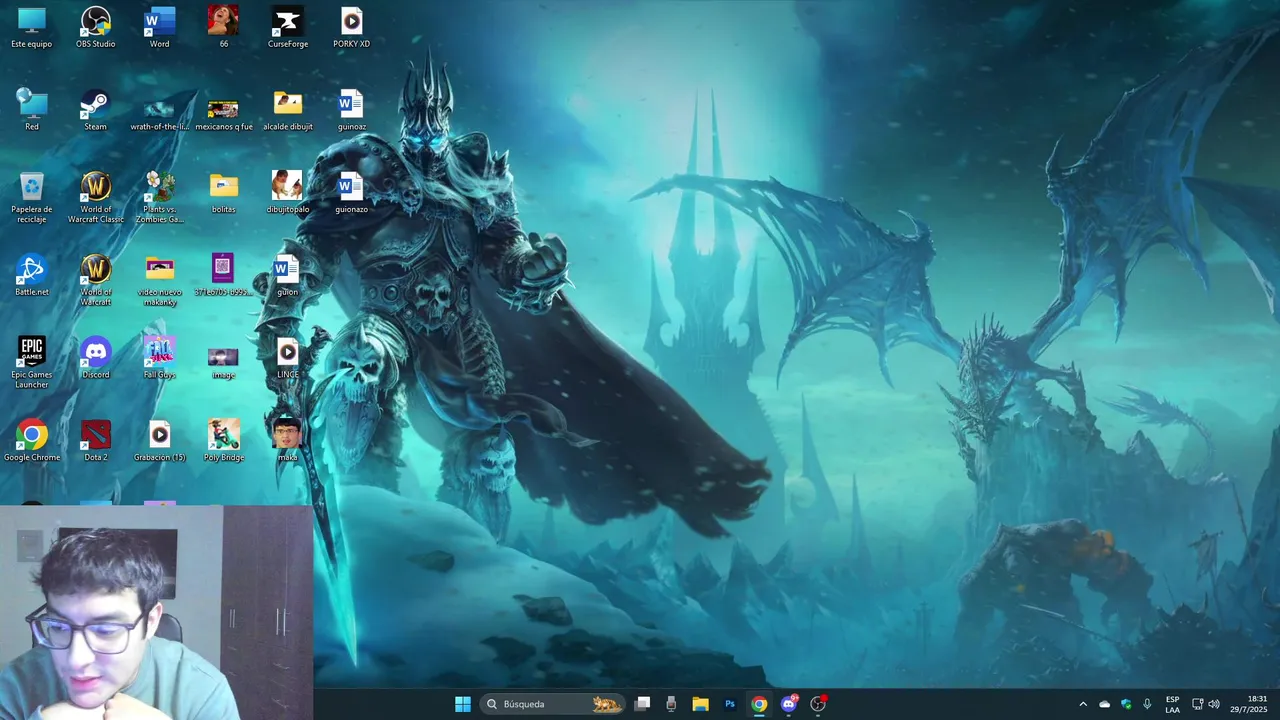Image resolution: width=1280 pixels, height=720 pixels.
Task: Select the Word shortcut on desktop
Action: coord(159,28)
